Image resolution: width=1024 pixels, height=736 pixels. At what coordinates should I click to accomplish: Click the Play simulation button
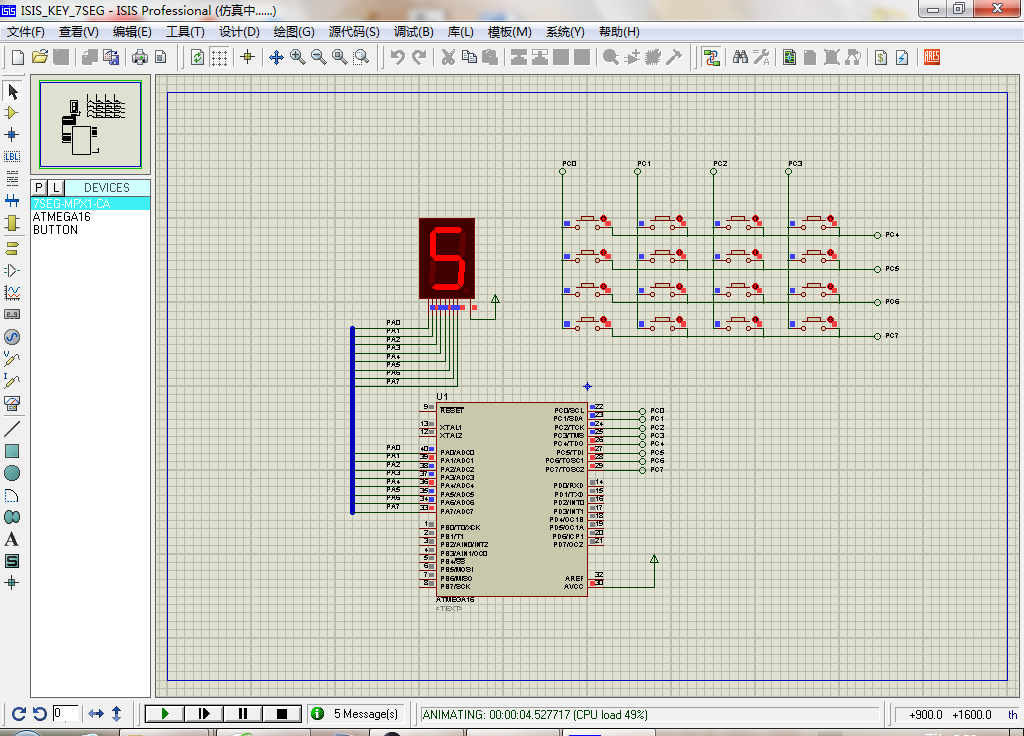165,714
